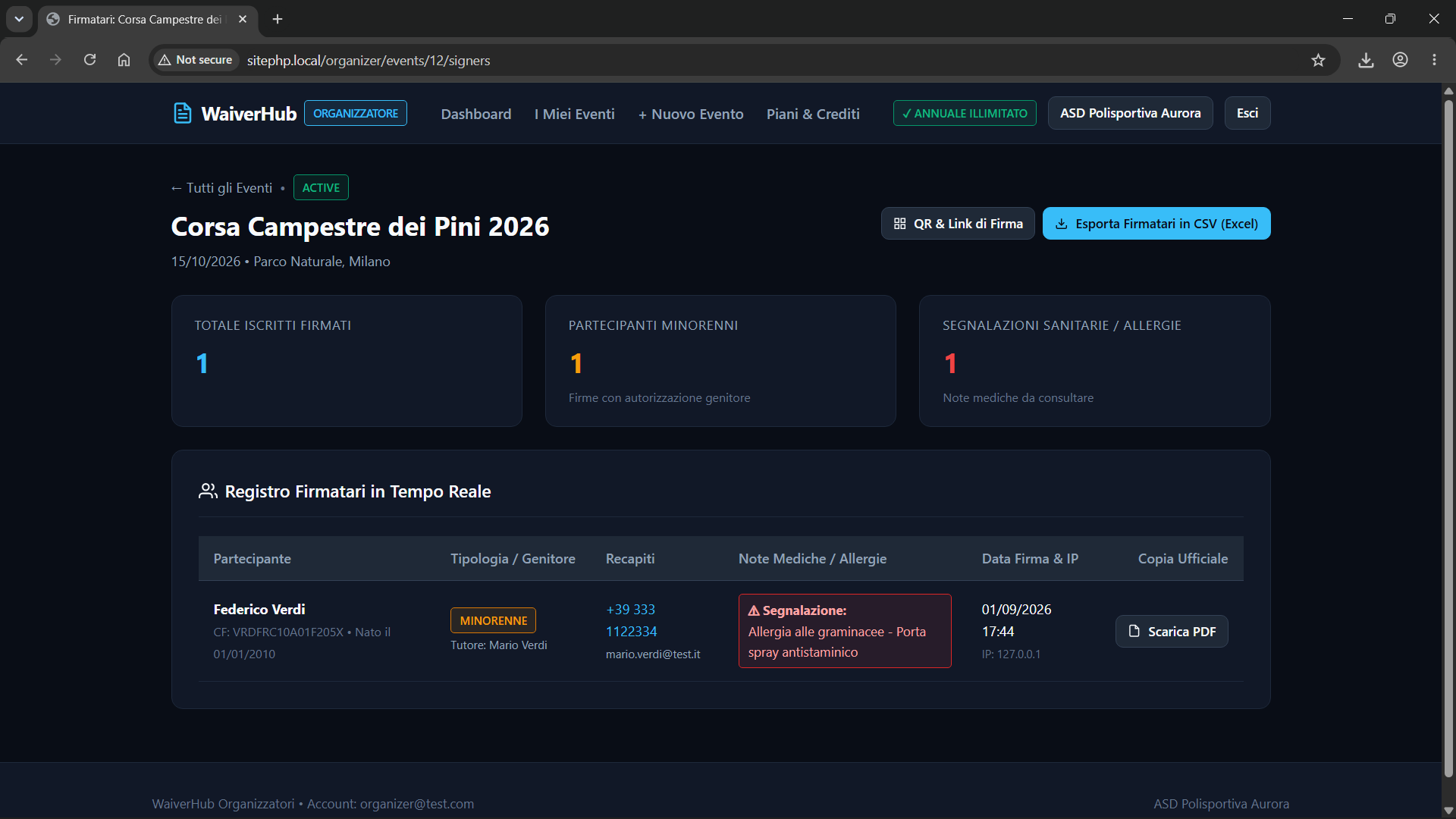
Task: Click the Totale Iscritti Firmati card
Action: [x=347, y=361]
